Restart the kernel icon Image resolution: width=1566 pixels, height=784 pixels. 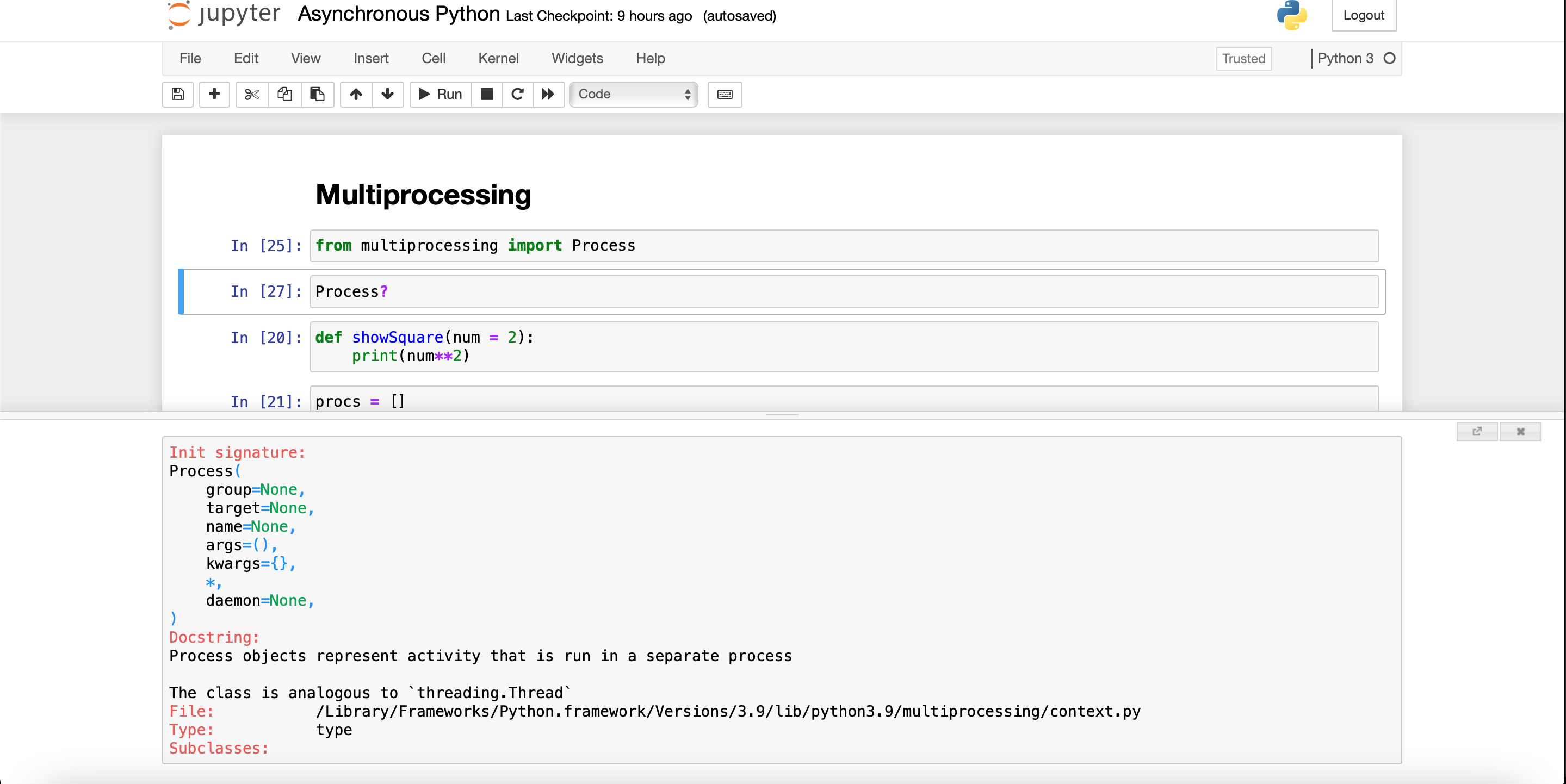point(517,94)
